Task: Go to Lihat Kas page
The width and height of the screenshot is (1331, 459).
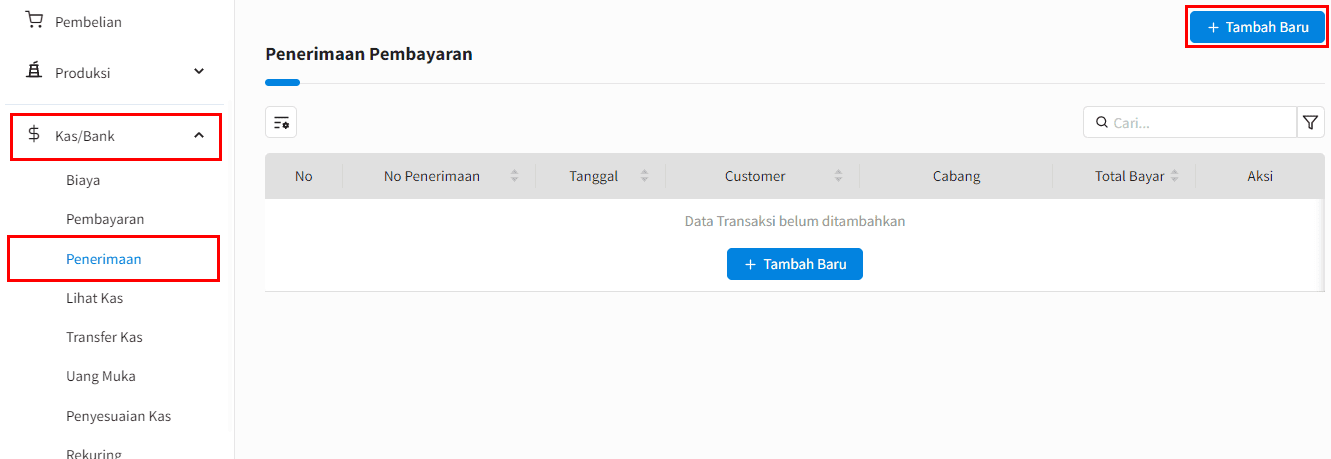Action: coord(95,298)
